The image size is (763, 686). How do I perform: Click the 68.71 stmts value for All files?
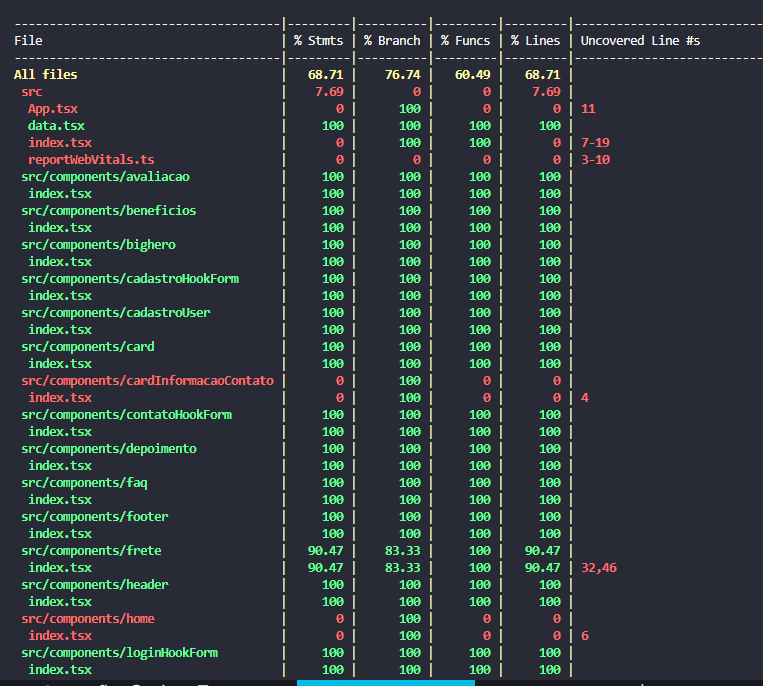coord(326,75)
